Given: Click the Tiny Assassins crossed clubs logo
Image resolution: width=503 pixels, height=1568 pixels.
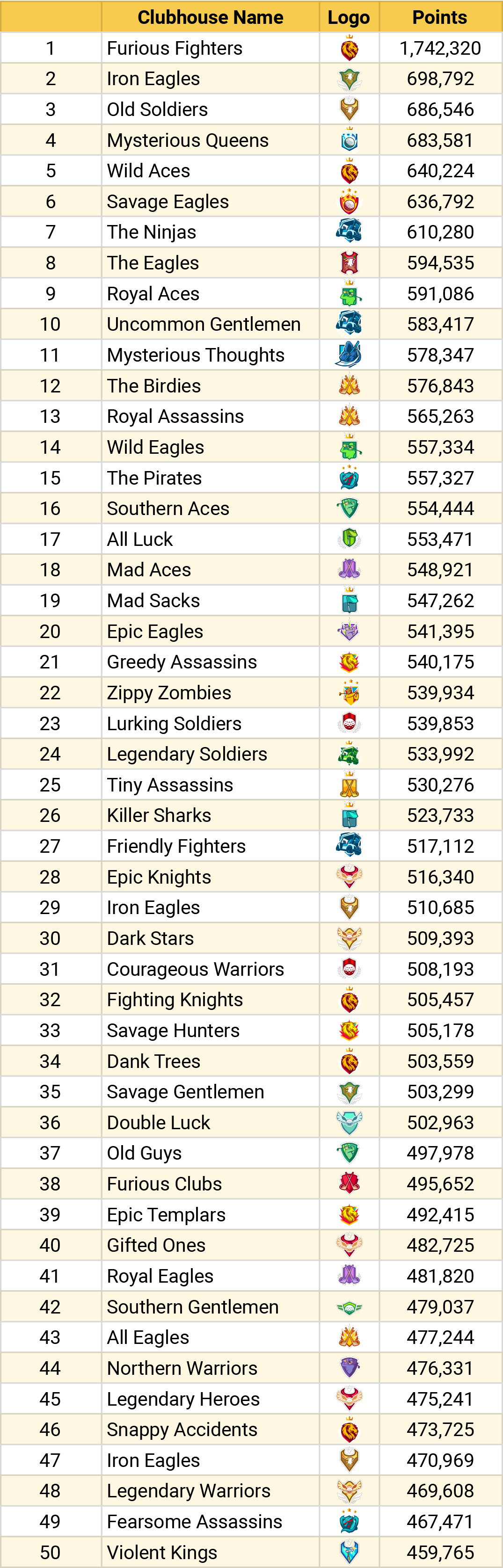Looking at the screenshot, I should (x=349, y=784).
